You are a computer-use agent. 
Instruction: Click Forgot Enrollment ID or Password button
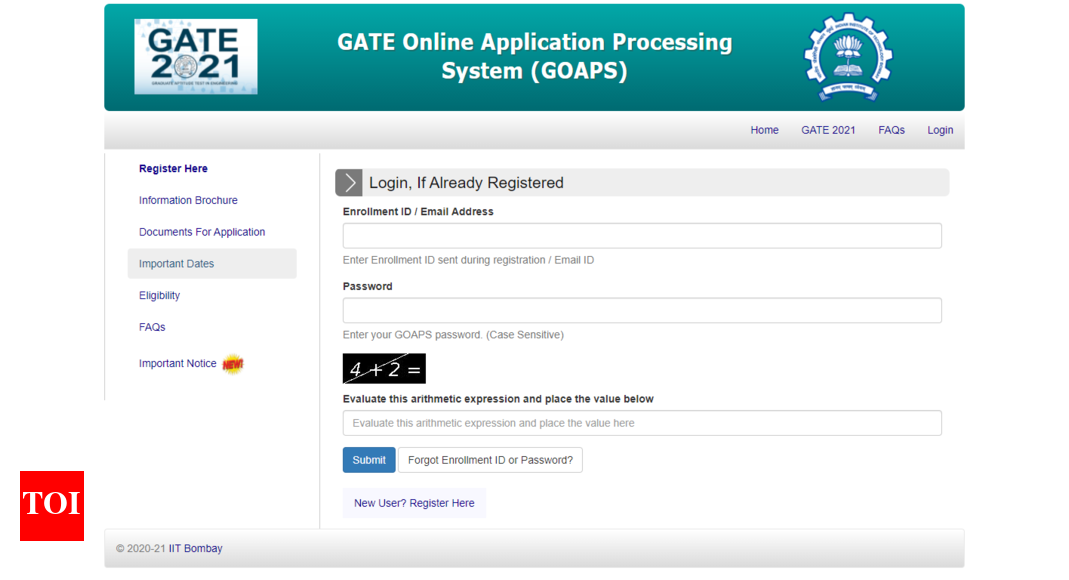tap(490, 460)
